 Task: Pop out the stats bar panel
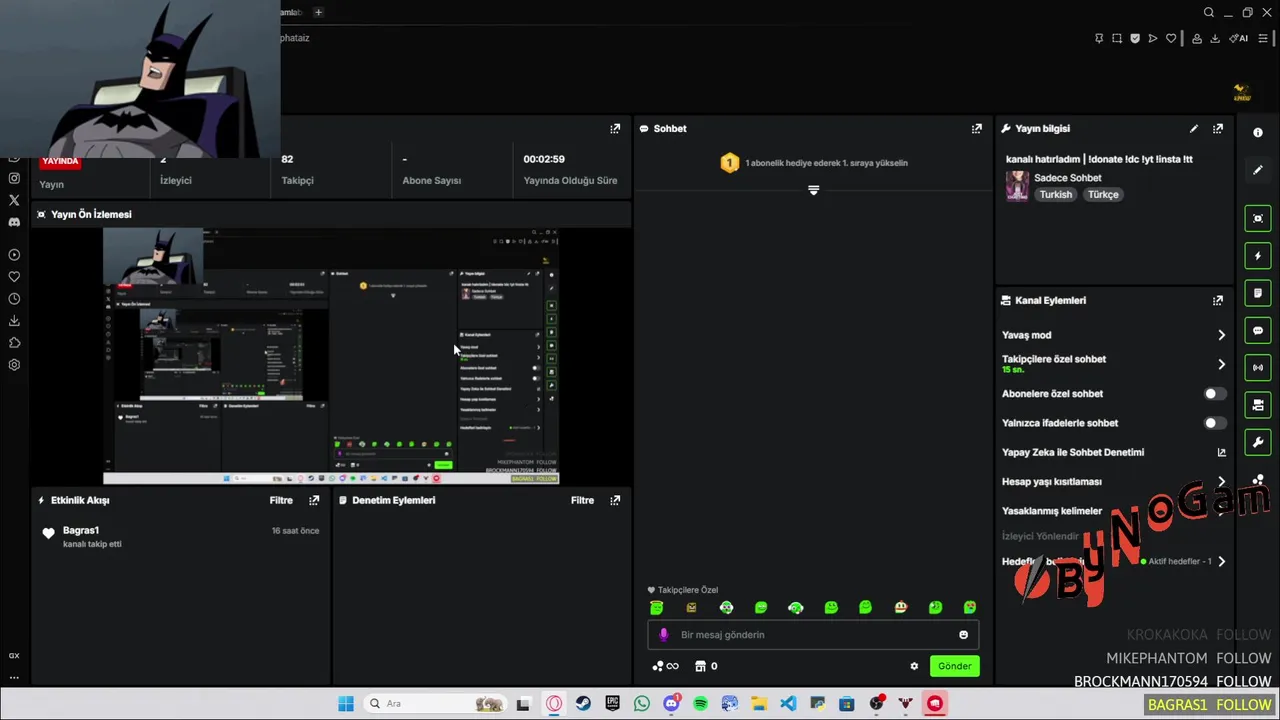click(615, 128)
